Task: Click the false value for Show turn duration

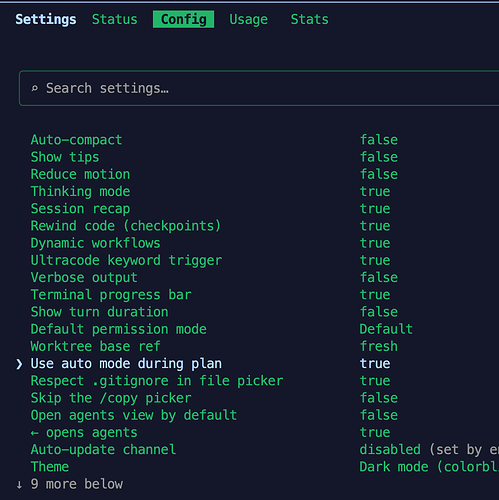Action: coord(379,312)
